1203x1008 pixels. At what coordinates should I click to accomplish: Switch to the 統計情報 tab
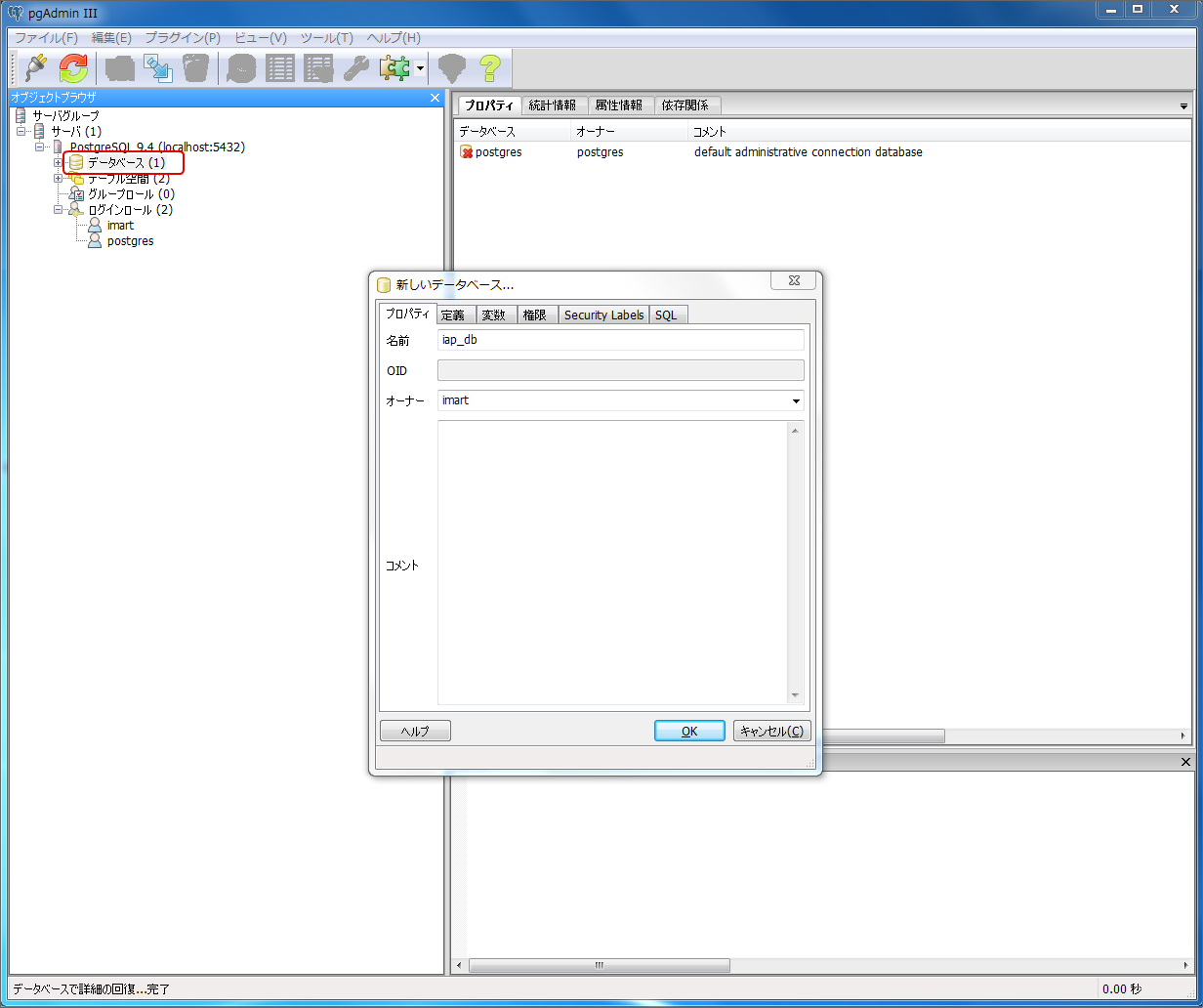pos(553,105)
